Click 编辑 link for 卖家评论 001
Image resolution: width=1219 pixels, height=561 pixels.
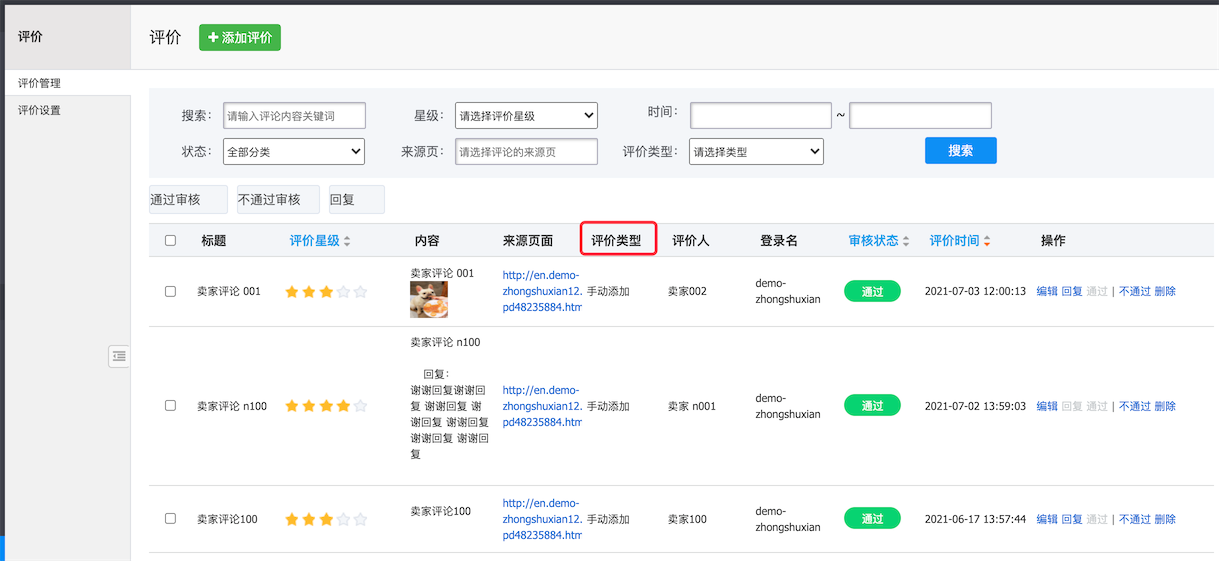[x=1046, y=291]
